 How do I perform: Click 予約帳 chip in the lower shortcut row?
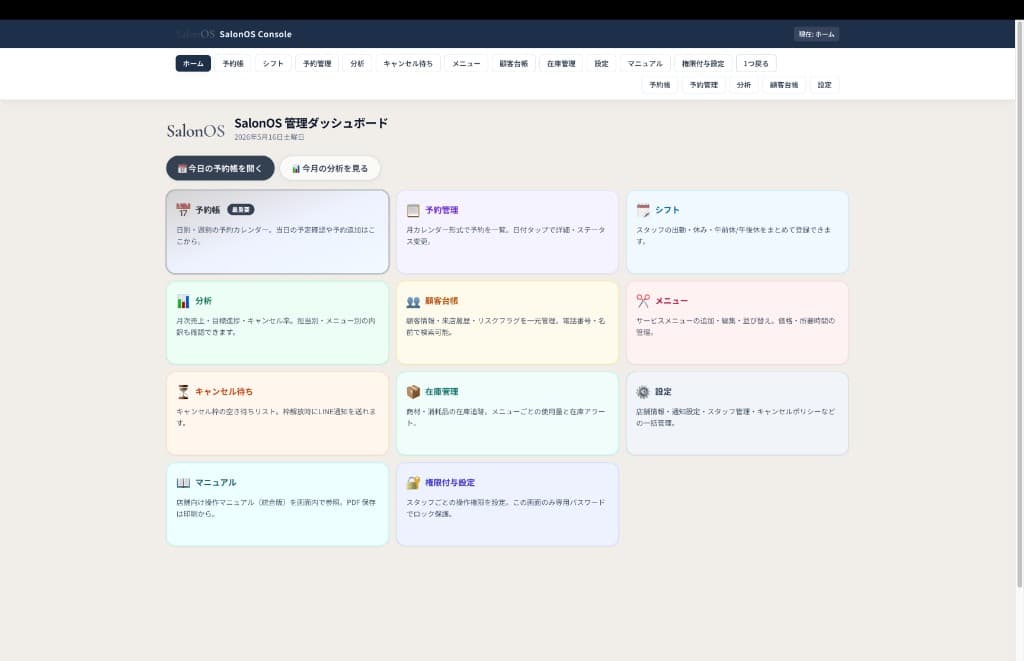pyautogui.click(x=660, y=85)
